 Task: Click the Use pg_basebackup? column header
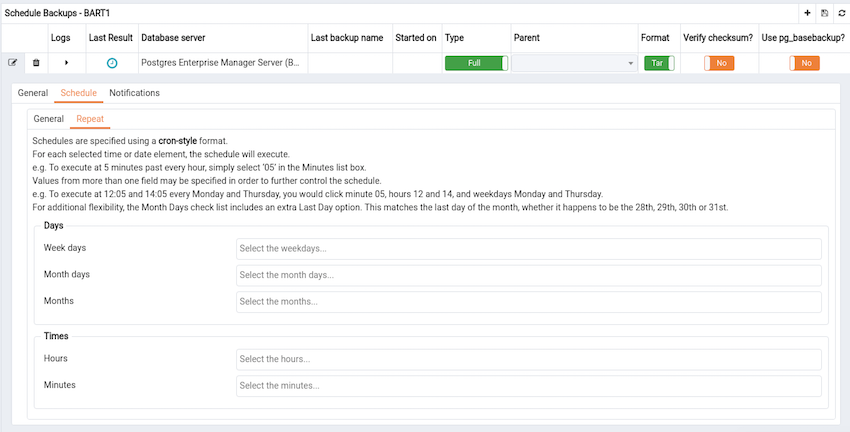point(803,38)
